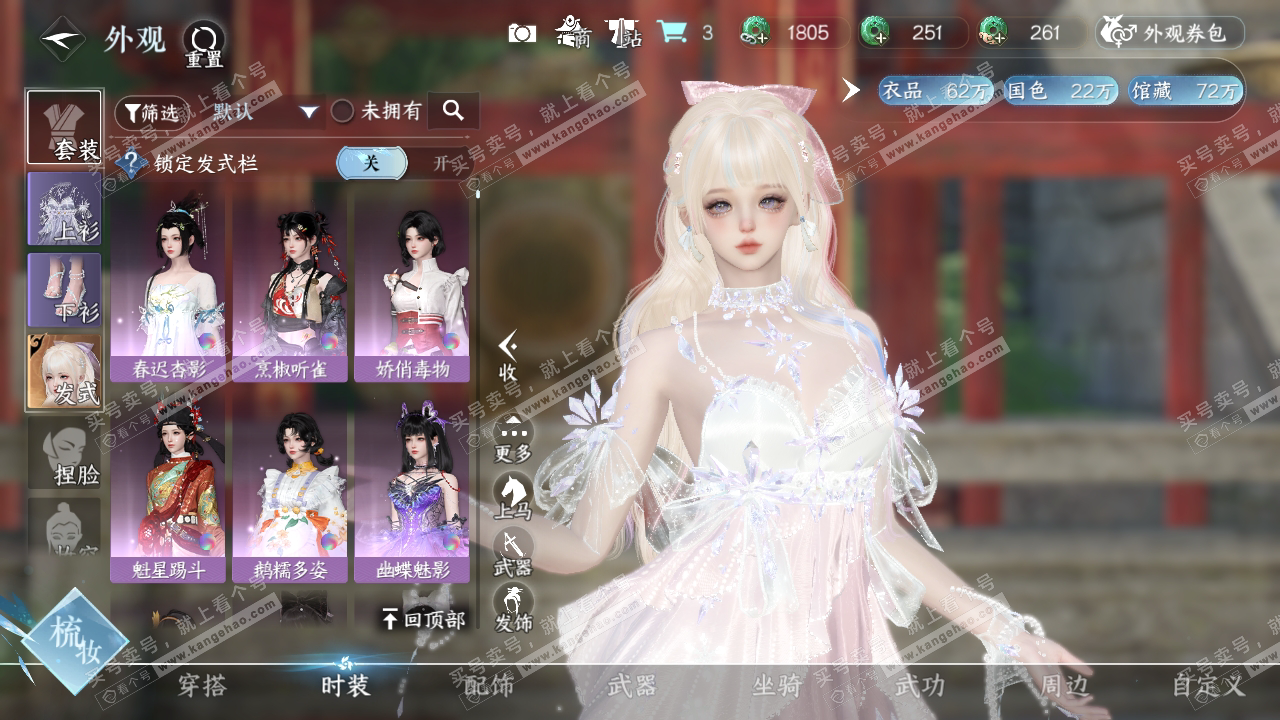Image resolution: width=1280 pixels, height=720 pixels.
Task: Open the camera screenshot mode
Action: point(522,33)
